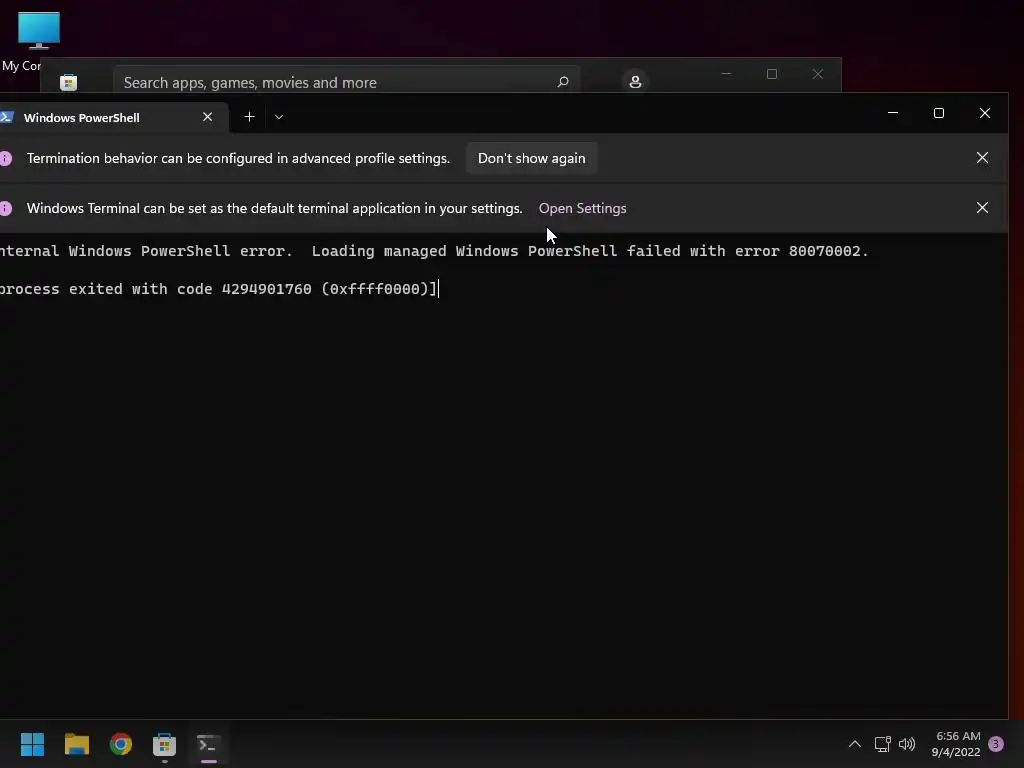The width and height of the screenshot is (1024, 768).
Task: Close the Windows Terminal window
Action: pyautogui.click(x=985, y=113)
